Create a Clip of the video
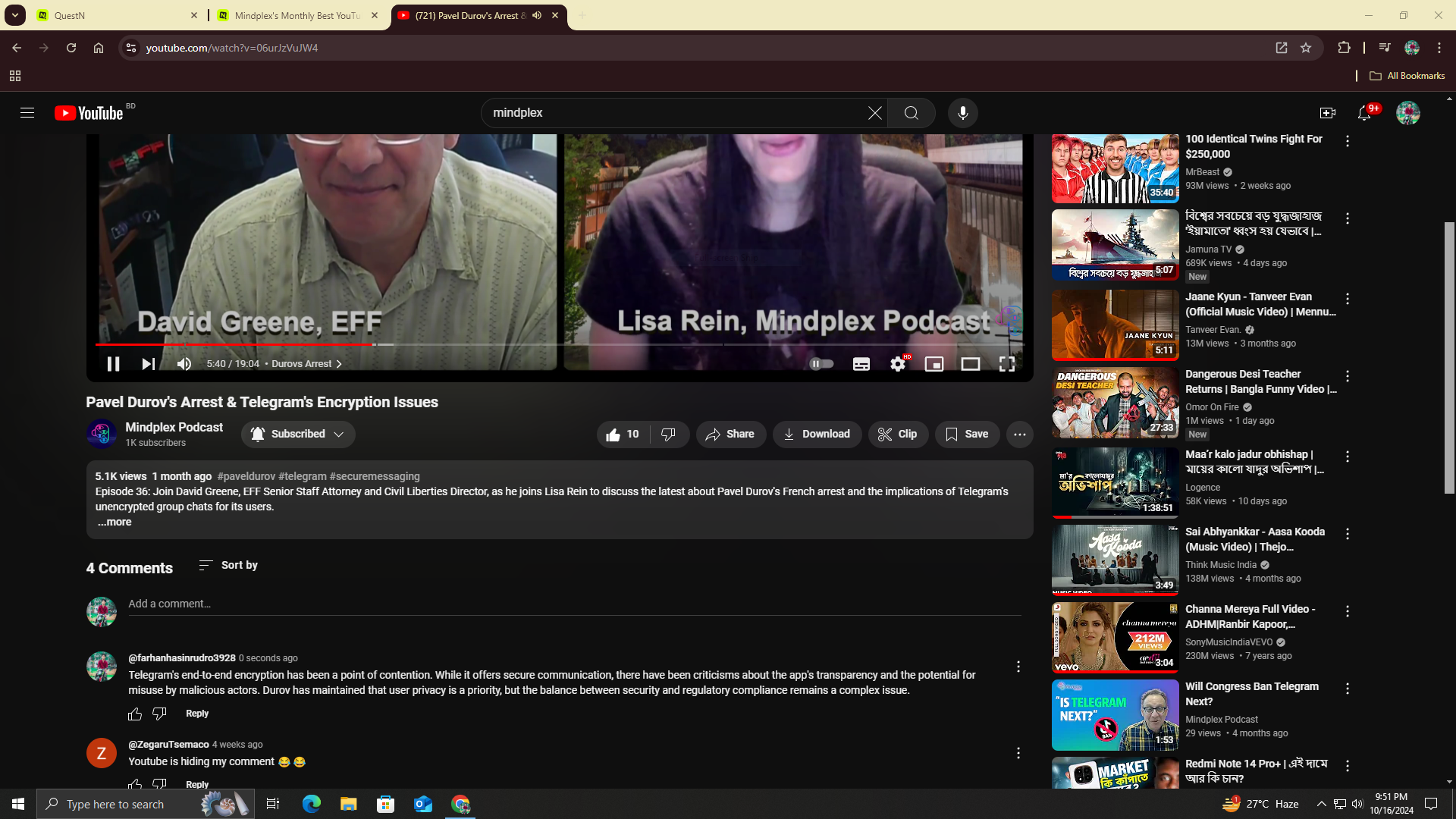The height and width of the screenshot is (819, 1456). click(898, 435)
